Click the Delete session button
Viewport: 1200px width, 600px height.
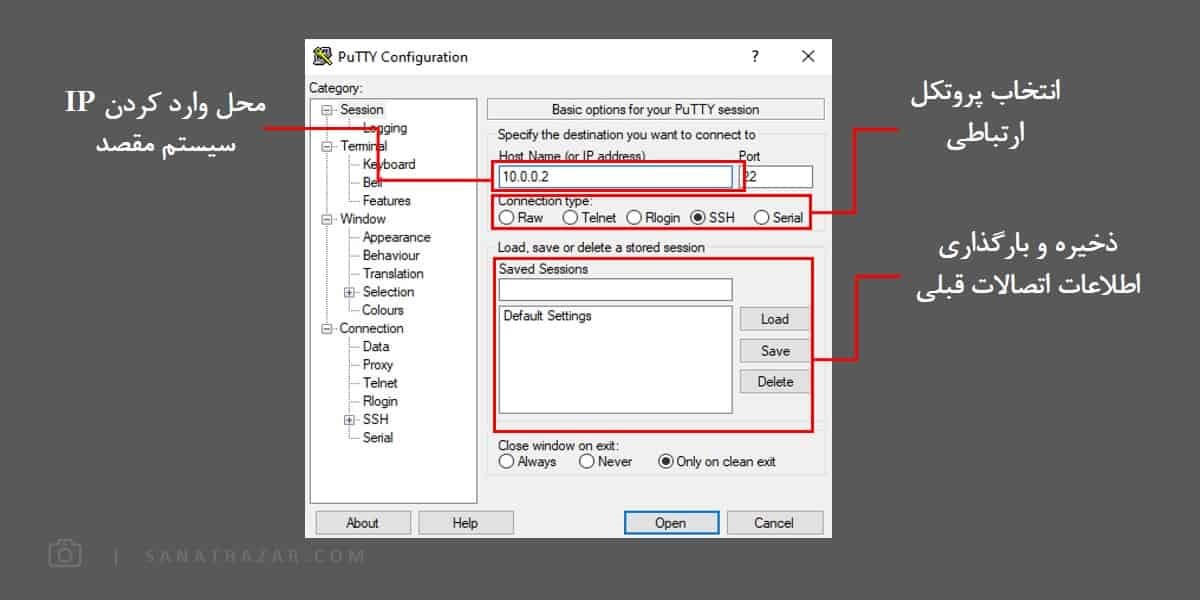(775, 382)
